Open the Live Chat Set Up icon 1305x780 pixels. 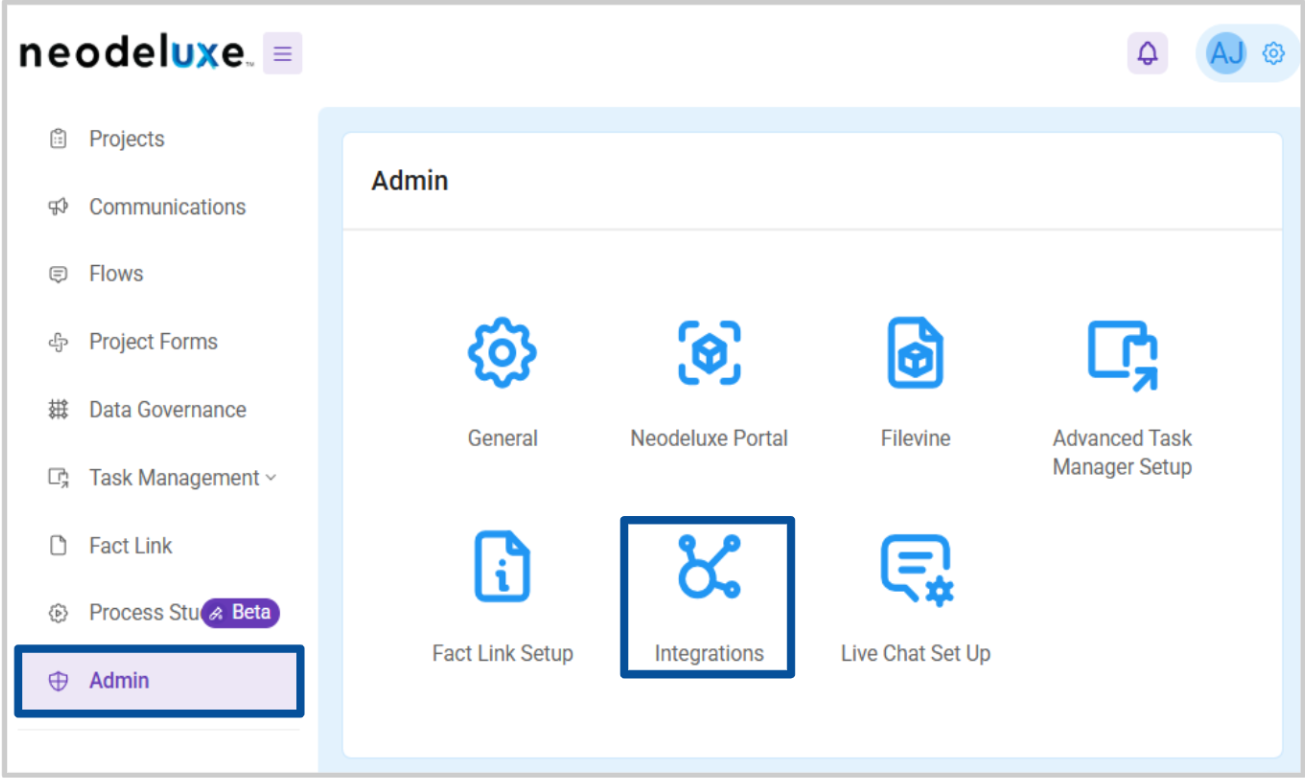point(916,569)
